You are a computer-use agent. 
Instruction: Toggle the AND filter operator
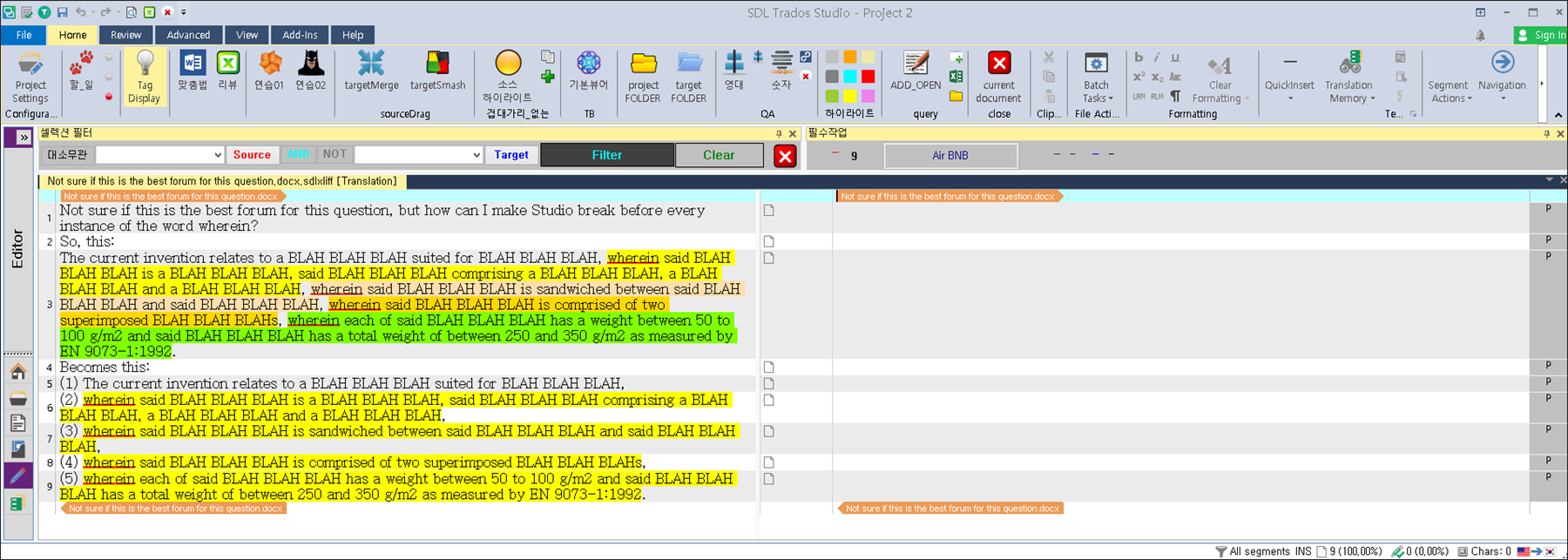pyautogui.click(x=298, y=154)
